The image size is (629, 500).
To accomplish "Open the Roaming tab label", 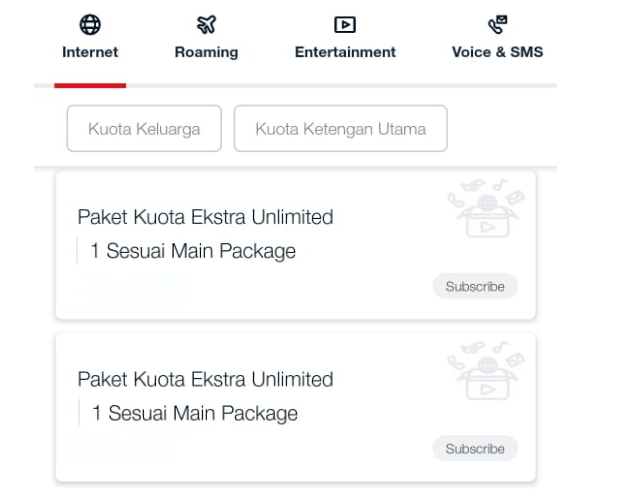I will pyautogui.click(x=207, y=53).
